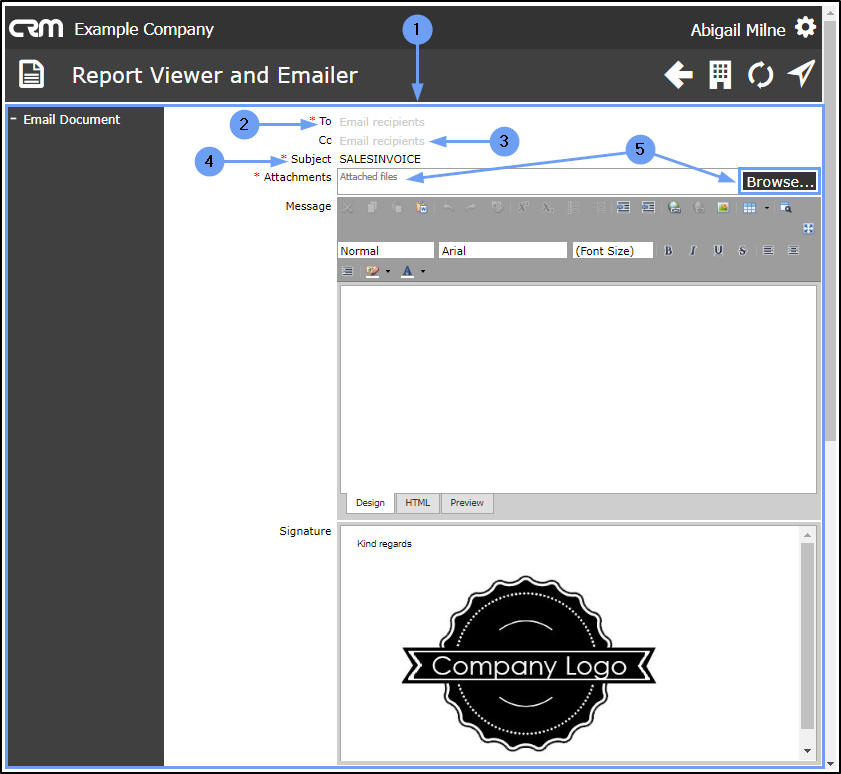Click the Redo arrow in message toolbar
The image size is (841, 774).
(471, 208)
